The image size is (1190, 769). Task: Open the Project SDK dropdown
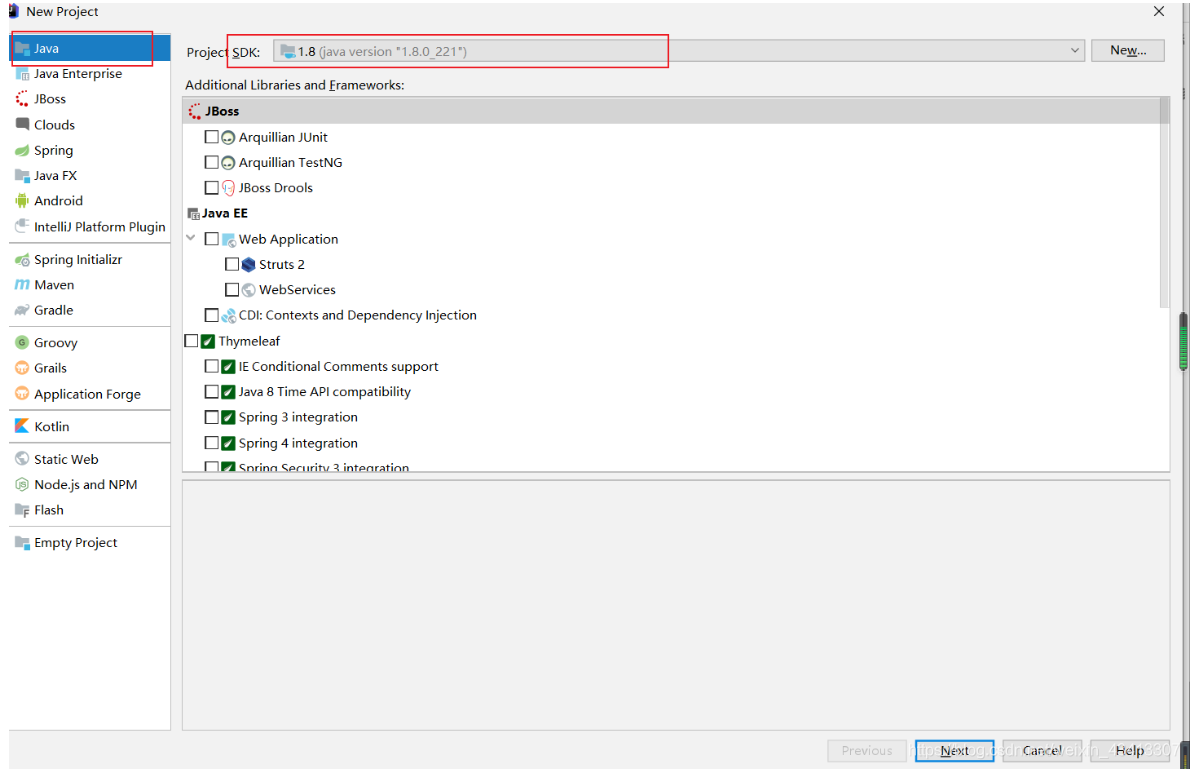678,51
